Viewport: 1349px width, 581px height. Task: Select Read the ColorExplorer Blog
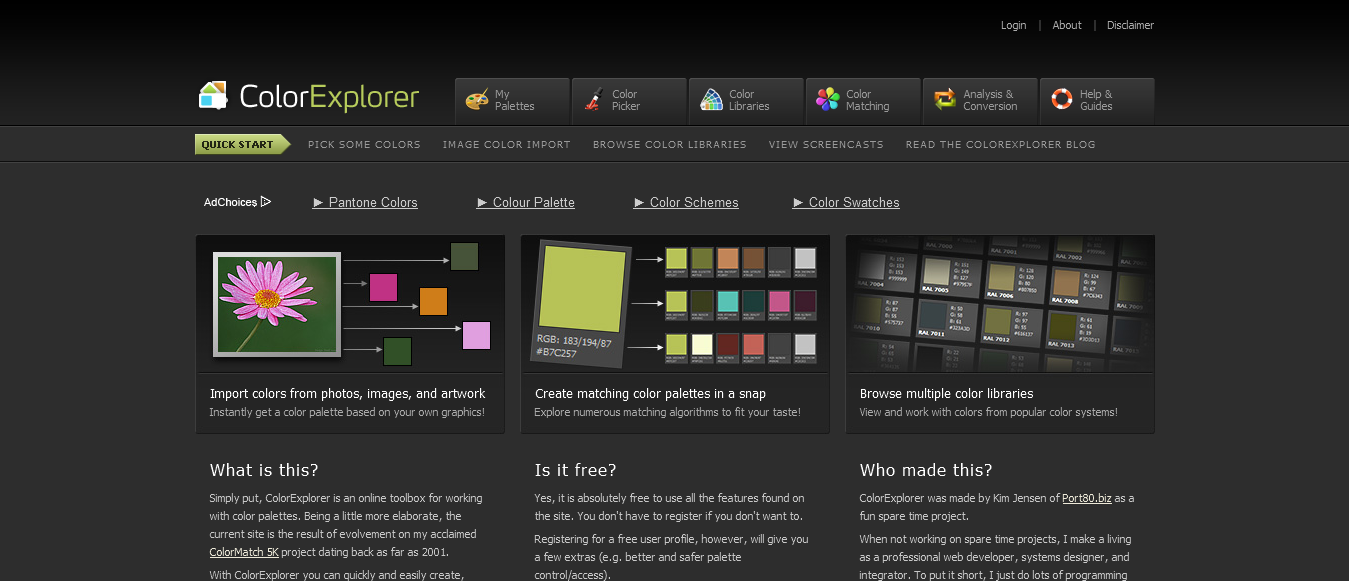tap(1000, 144)
